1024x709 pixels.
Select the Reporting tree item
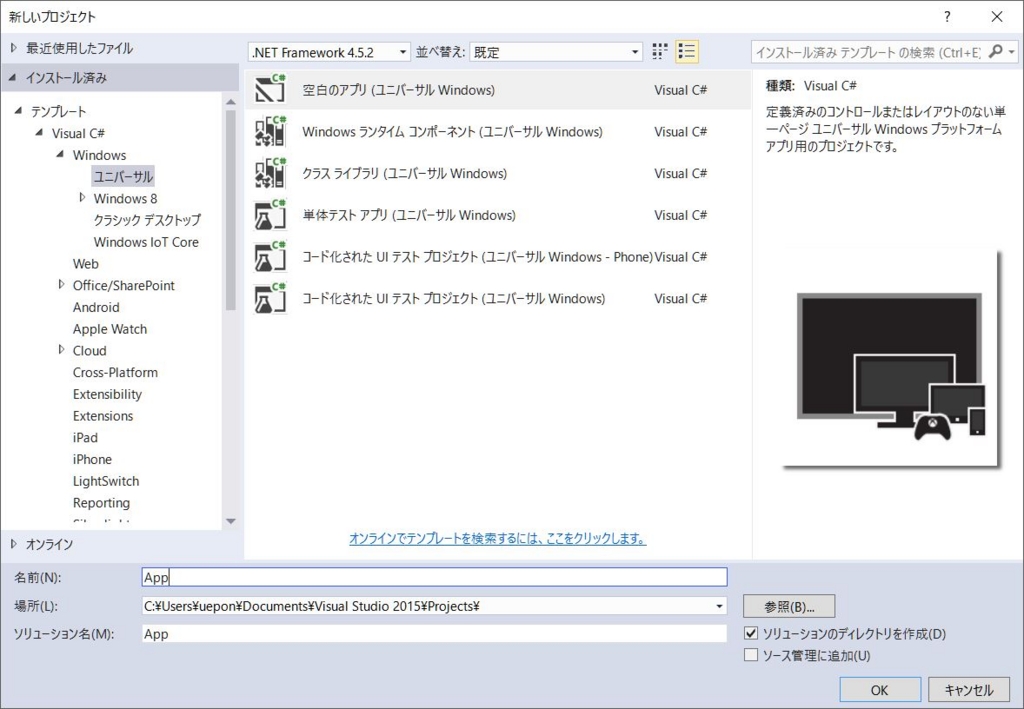(x=101, y=503)
